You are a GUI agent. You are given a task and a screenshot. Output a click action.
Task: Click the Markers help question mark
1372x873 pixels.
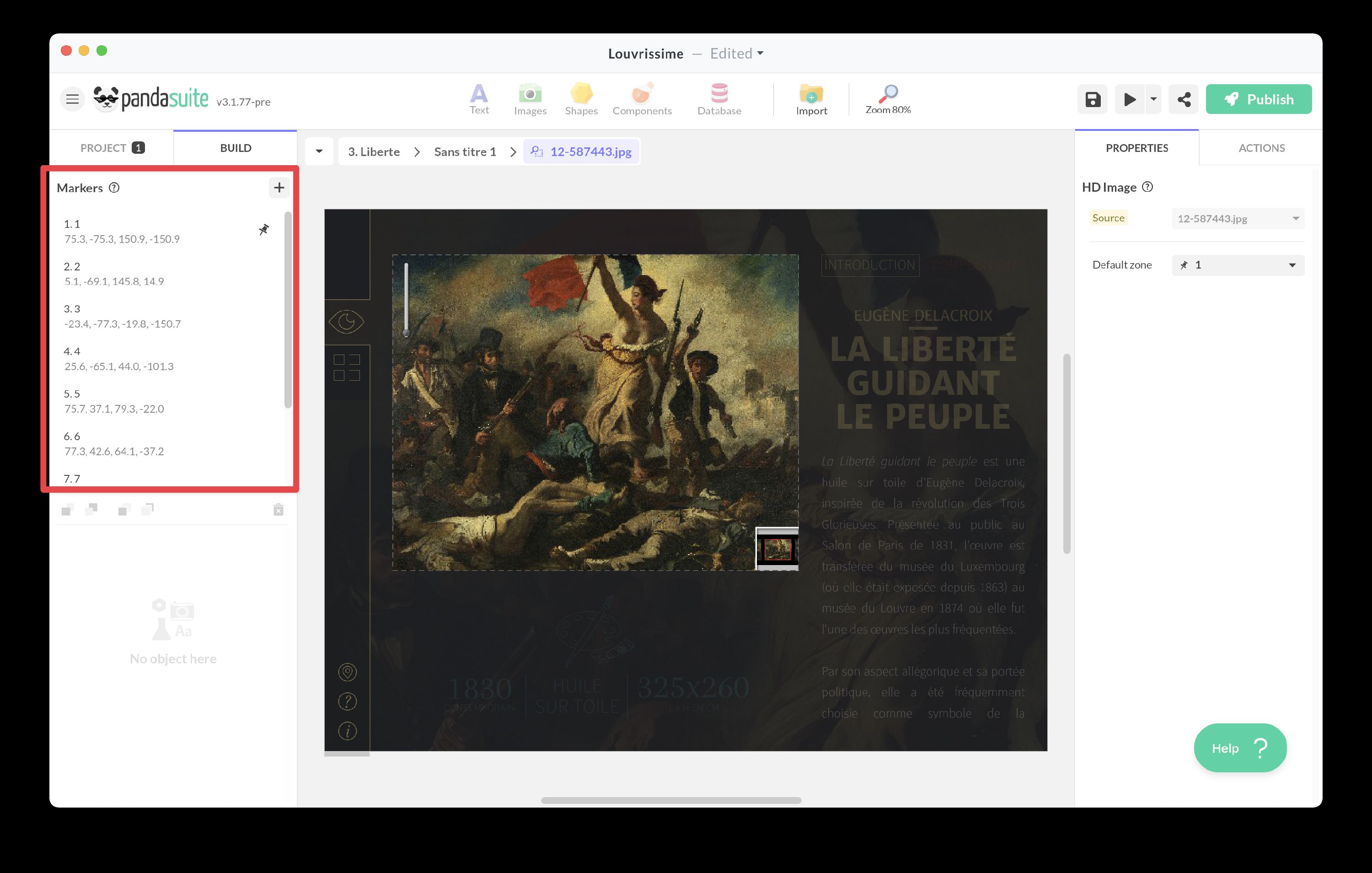click(x=114, y=188)
